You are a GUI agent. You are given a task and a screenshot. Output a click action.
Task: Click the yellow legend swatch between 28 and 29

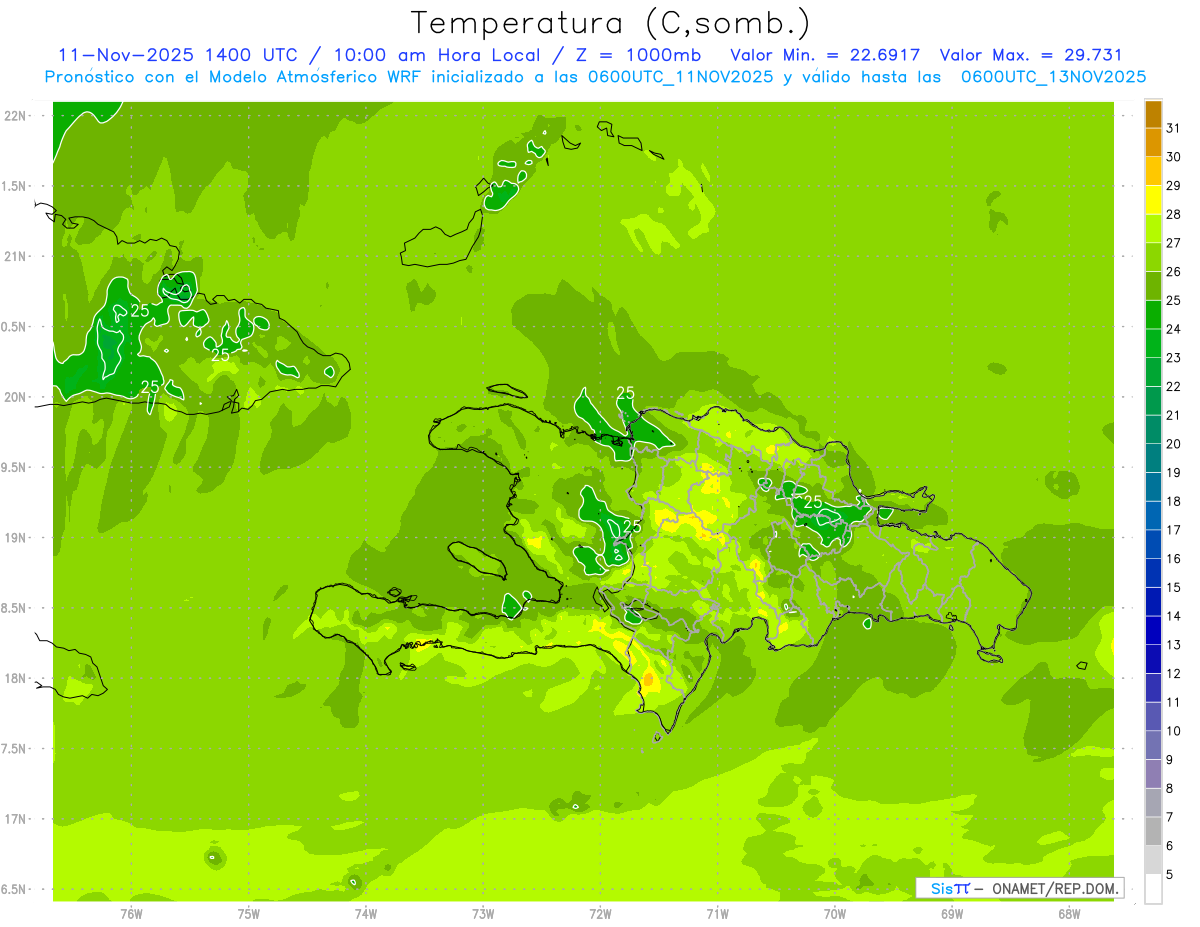1153,199
